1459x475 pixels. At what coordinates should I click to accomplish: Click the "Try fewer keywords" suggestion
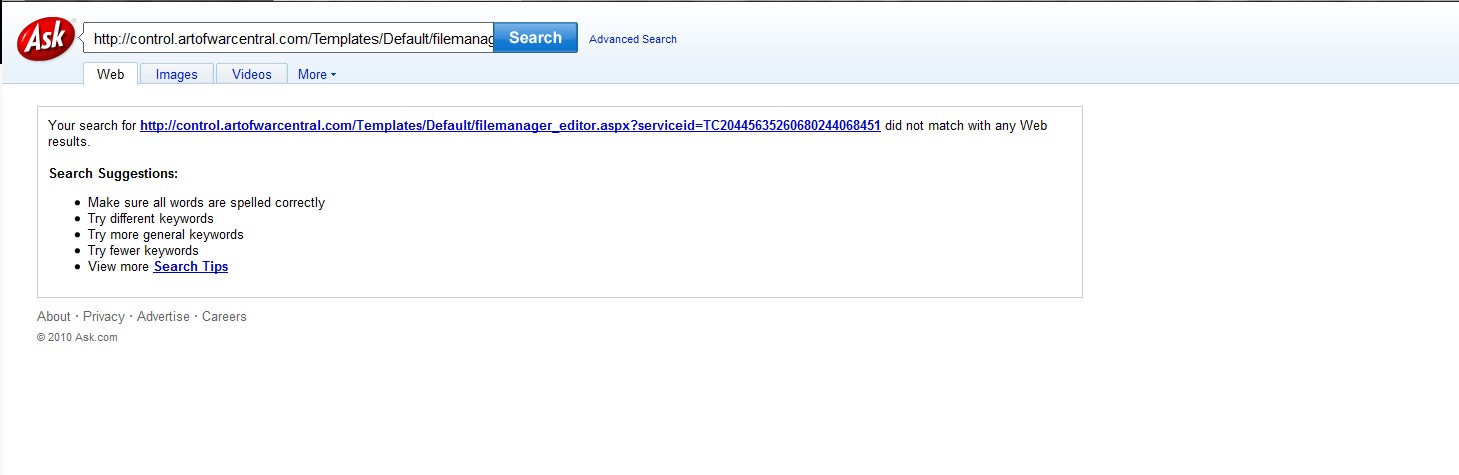click(143, 251)
